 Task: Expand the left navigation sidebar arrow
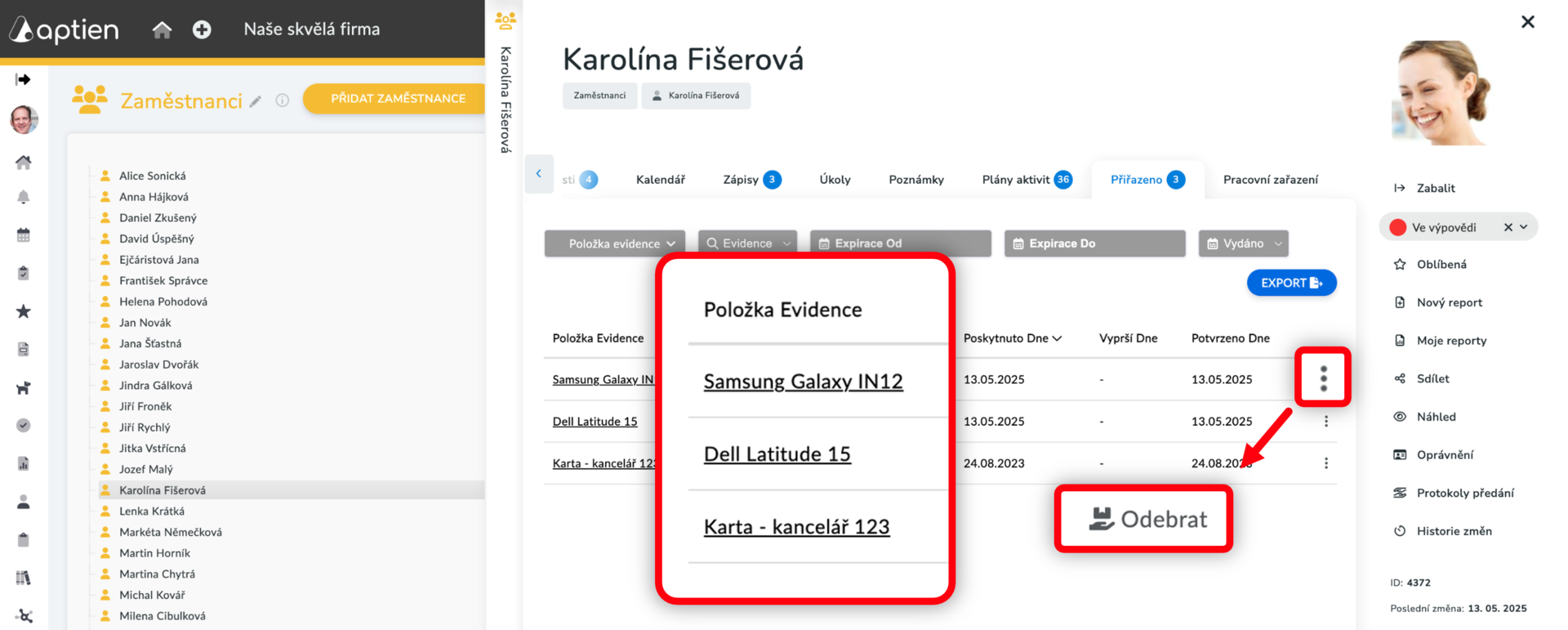coord(23,79)
